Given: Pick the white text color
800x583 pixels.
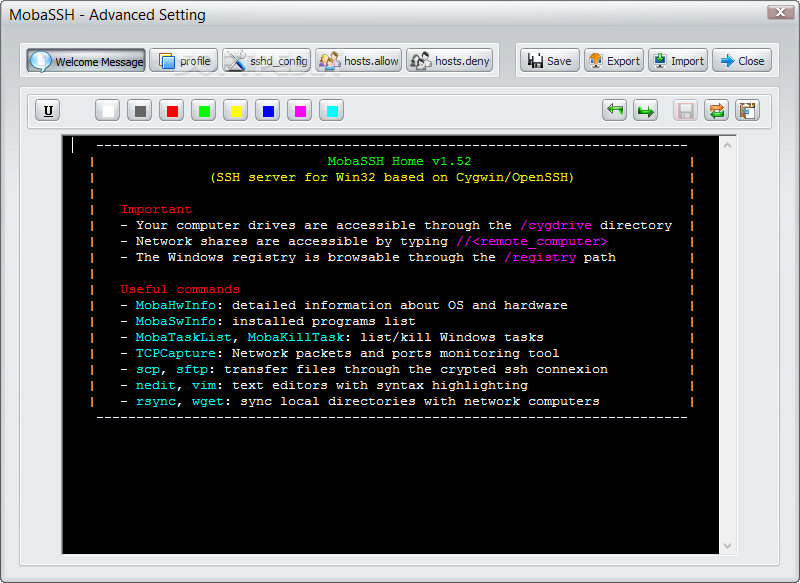Looking at the screenshot, I should (x=108, y=111).
